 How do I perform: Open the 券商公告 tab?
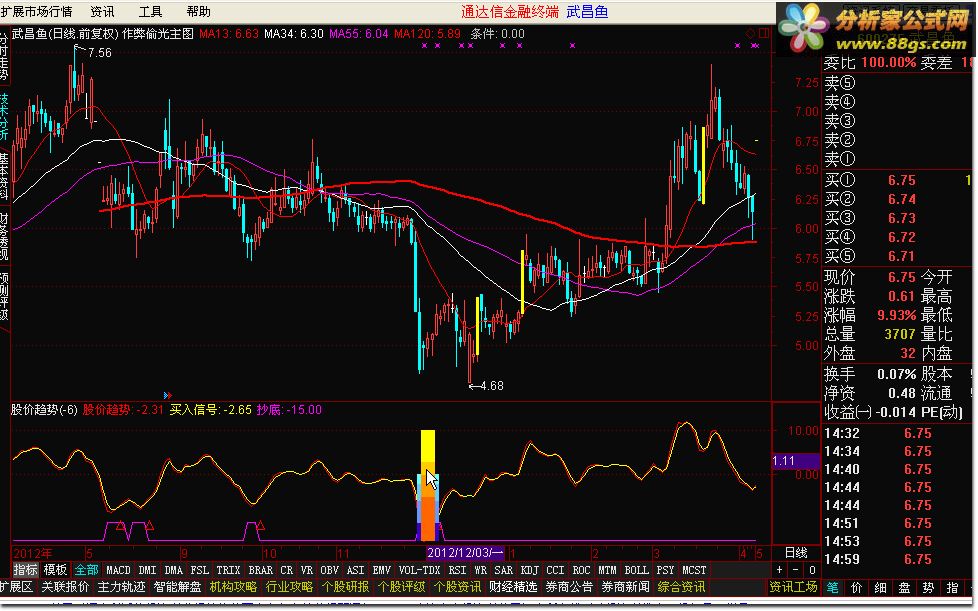click(569, 587)
